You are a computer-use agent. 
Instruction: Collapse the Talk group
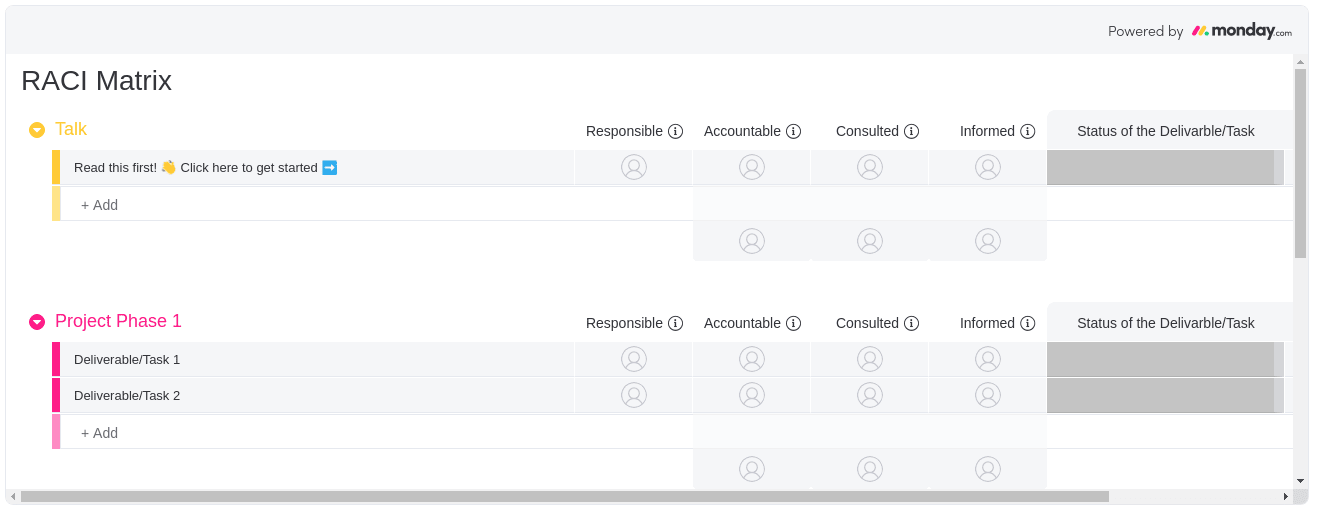tap(37, 130)
